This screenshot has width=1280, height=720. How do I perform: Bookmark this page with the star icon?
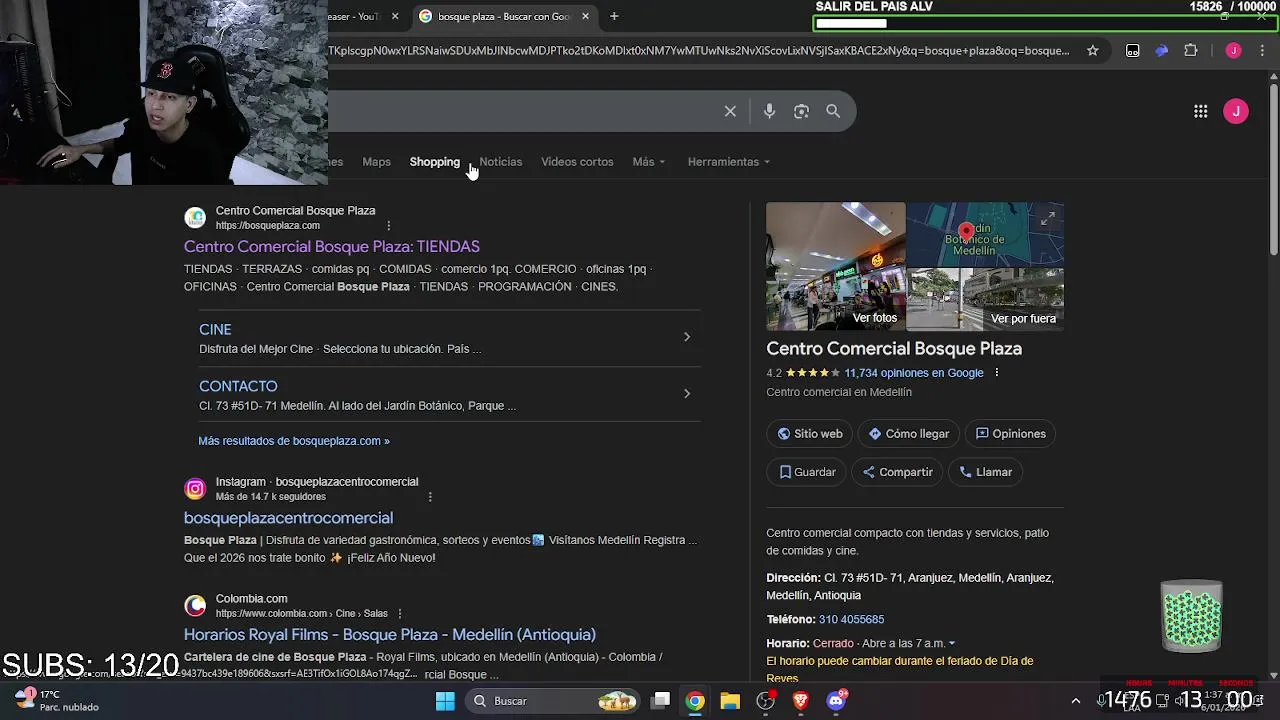pos(1093,50)
